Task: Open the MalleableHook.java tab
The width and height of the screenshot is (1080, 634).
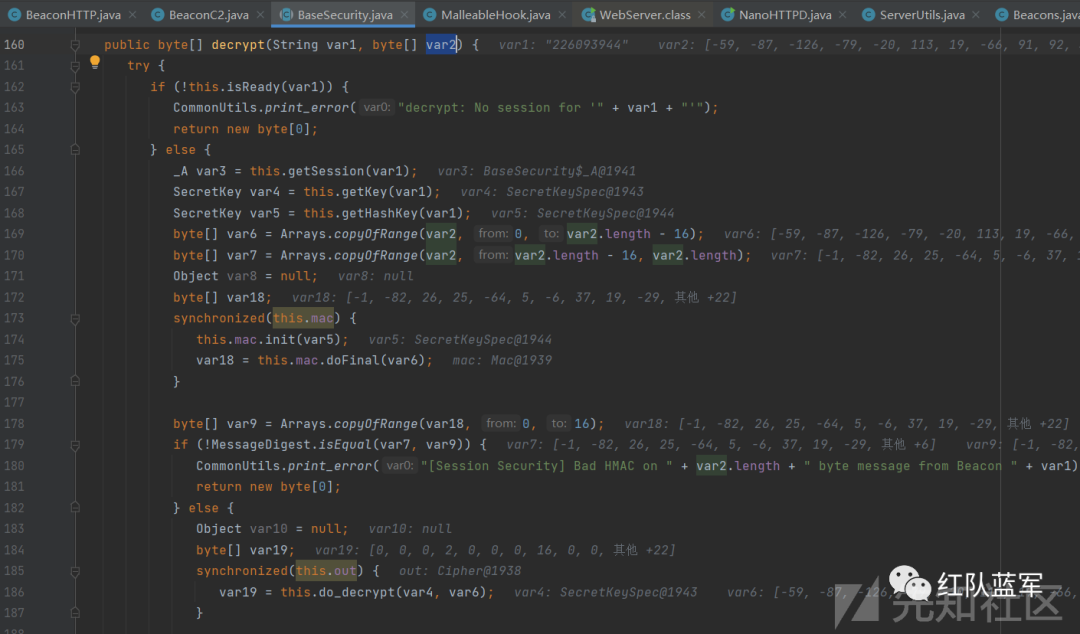Action: coord(495,14)
